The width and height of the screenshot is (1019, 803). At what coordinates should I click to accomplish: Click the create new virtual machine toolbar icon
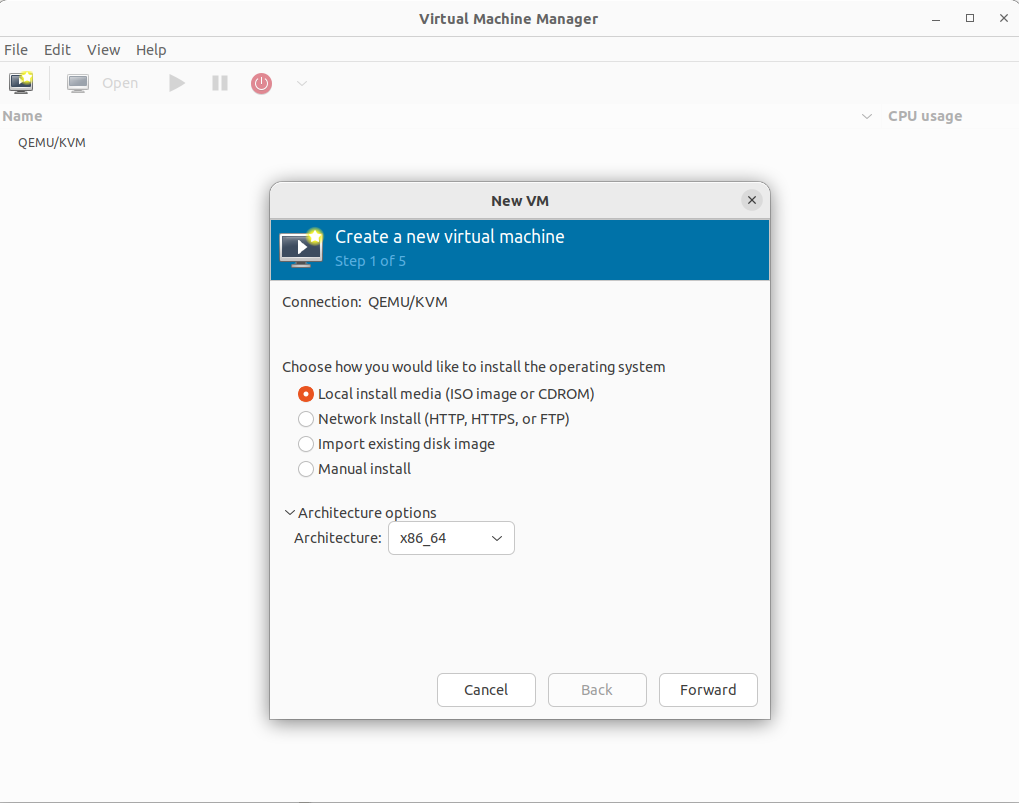21,83
